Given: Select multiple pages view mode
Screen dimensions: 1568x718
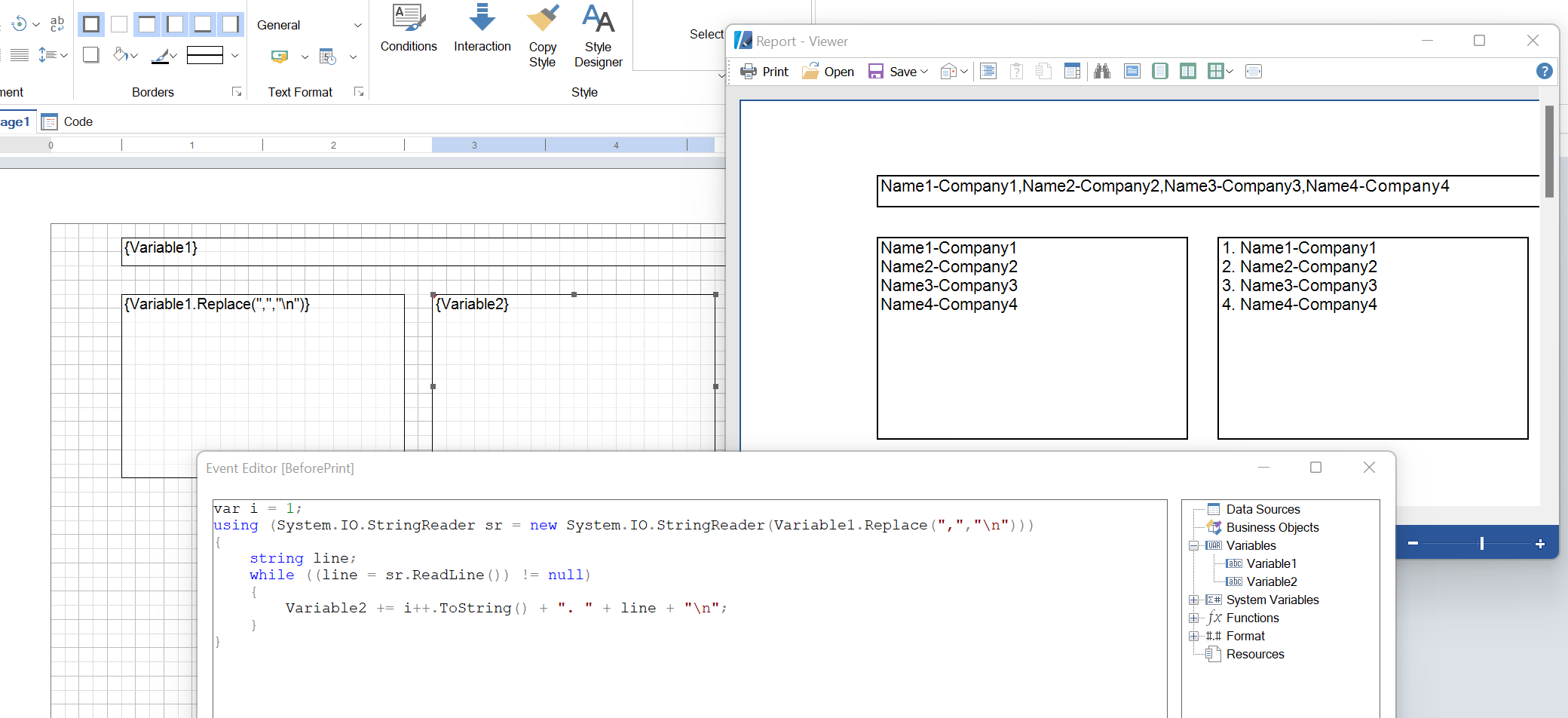Looking at the screenshot, I should (x=1215, y=72).
